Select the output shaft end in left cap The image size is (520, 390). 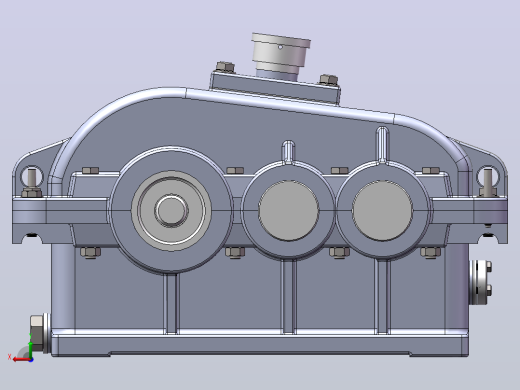coord(171,210)
